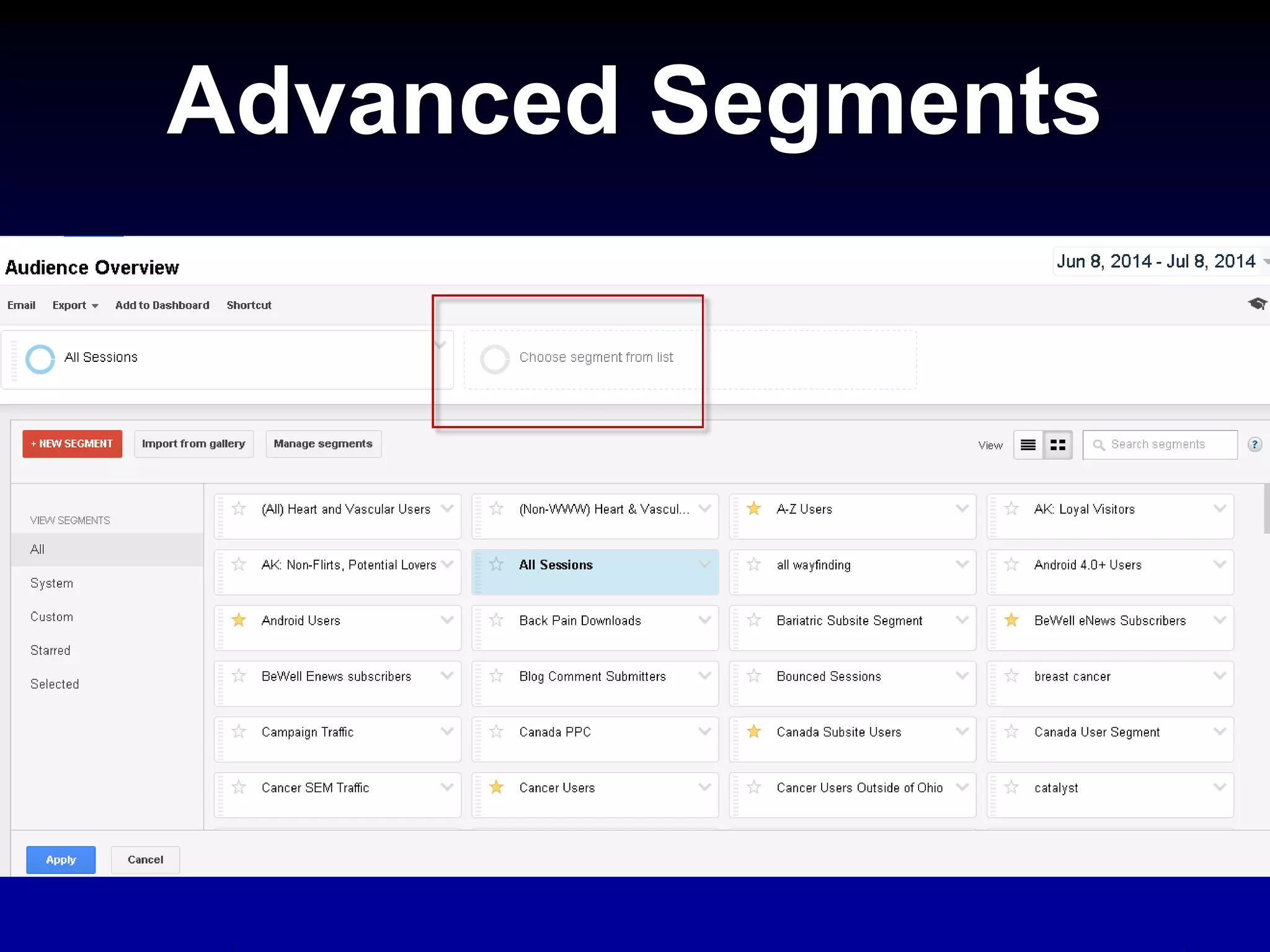The image size is (1270, 952).
Task: Star the Bariatric Subsite Segment
Action: [754, 620]
